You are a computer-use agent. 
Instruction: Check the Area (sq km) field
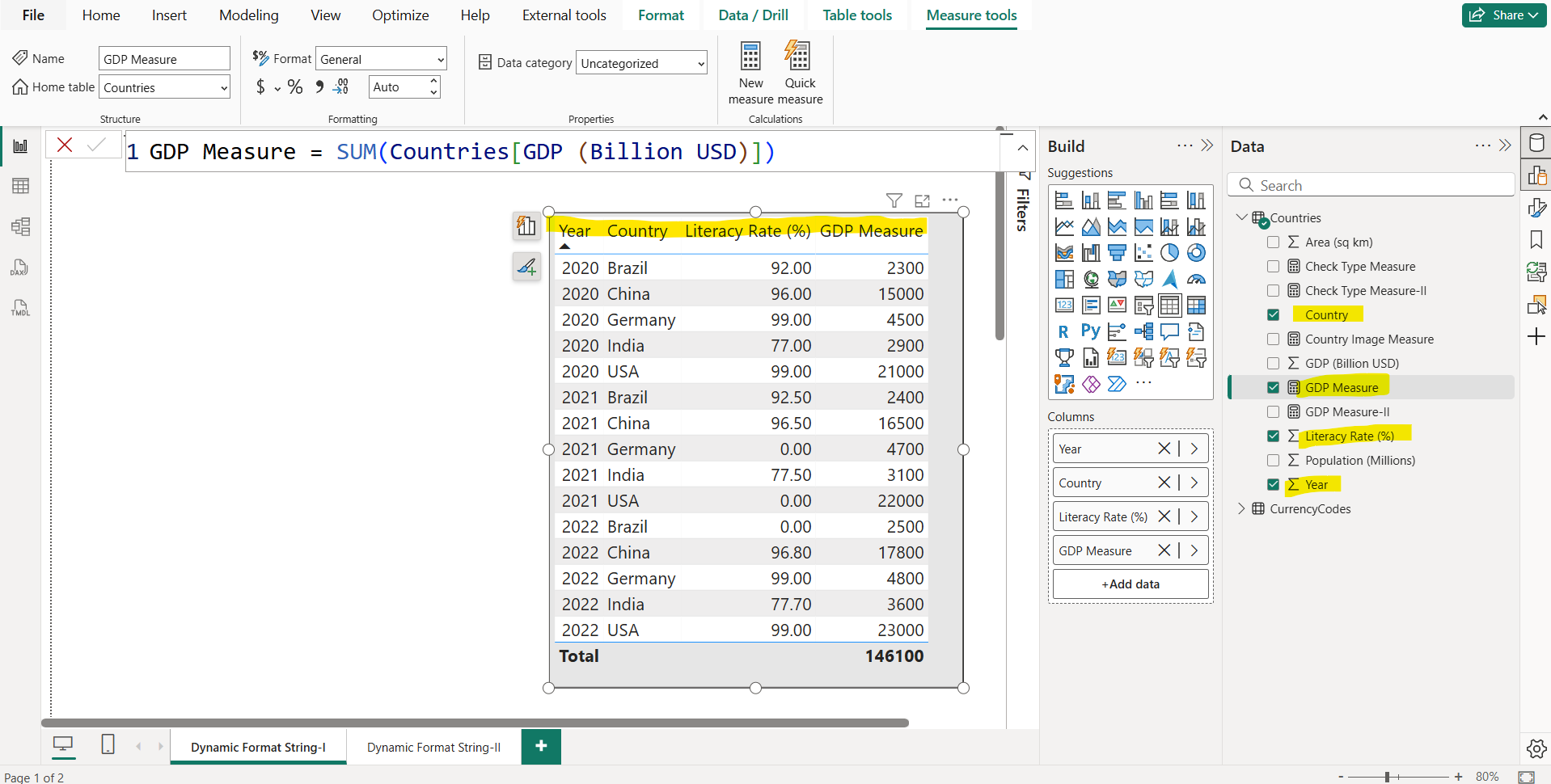1274,242
